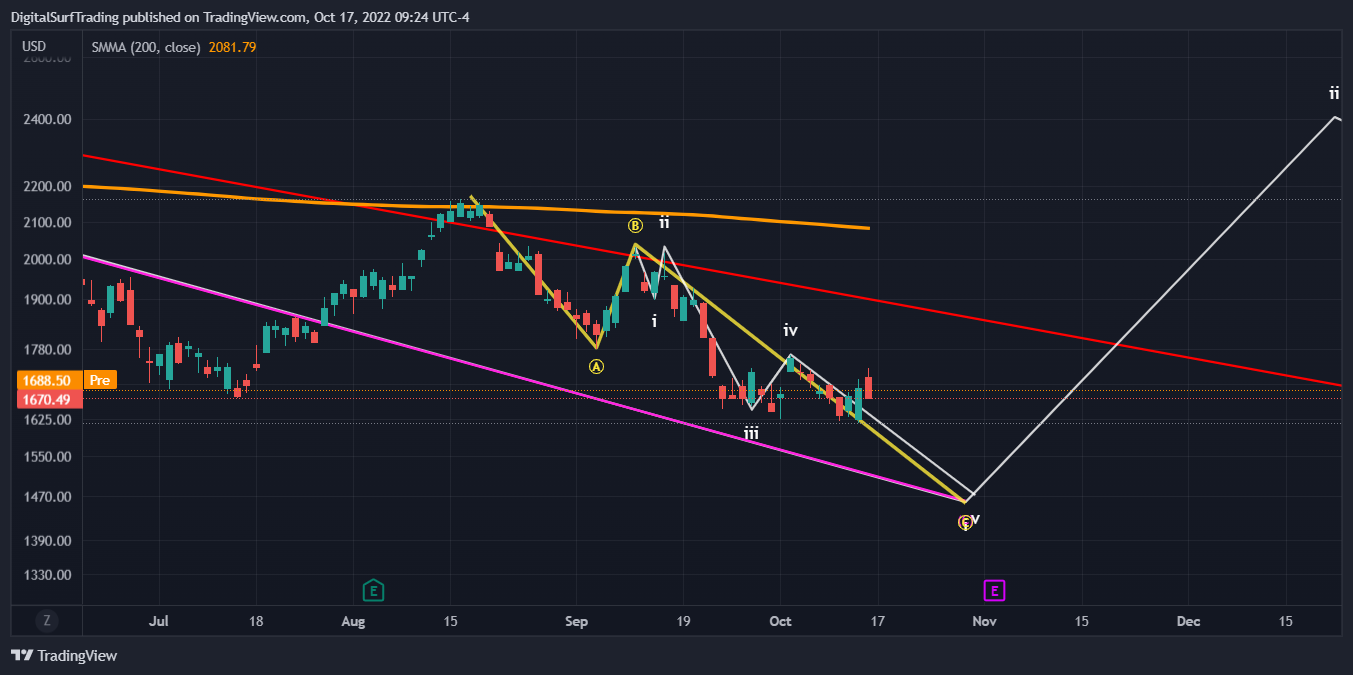Click the Jul label on time axis
This screenshot has height=675, width=1353.
(158, 621)
